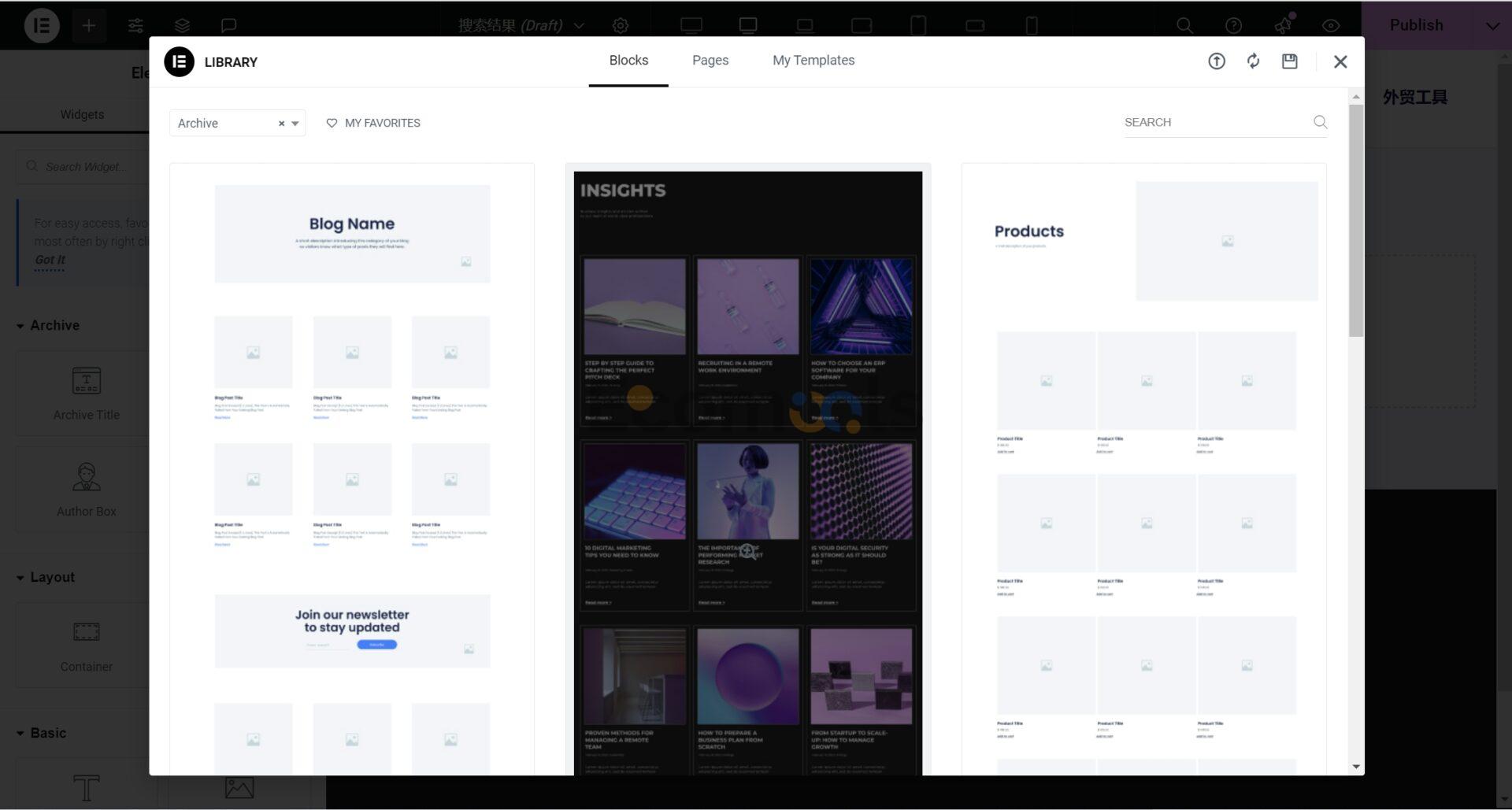Image resolution: width=1512 pixels, height=810 pixels.
Task: Switch to mobile portrait device icon
Action: (1032, 25)
